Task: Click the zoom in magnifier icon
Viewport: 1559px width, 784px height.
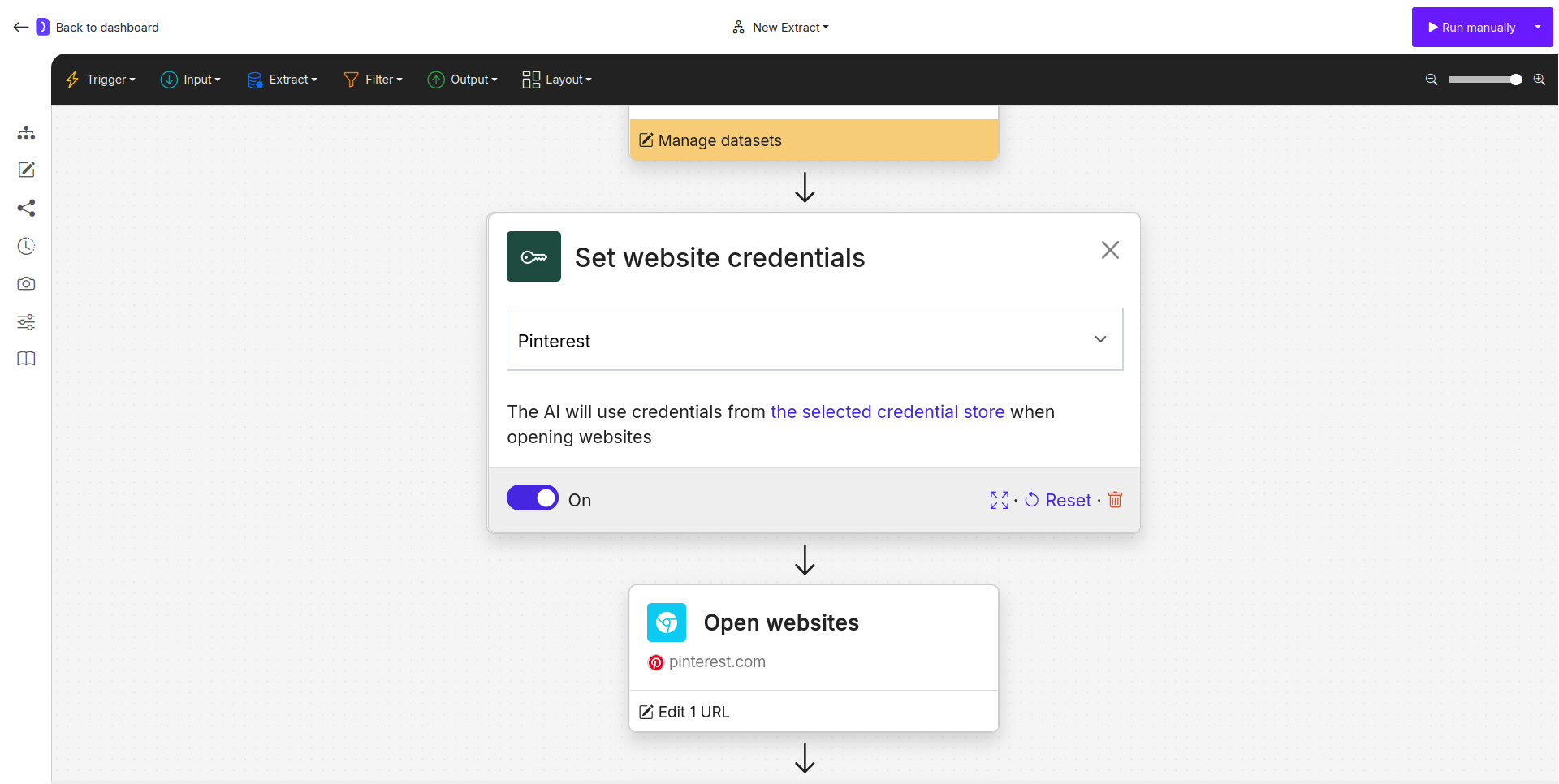Action: click(x=1540, y=80)
